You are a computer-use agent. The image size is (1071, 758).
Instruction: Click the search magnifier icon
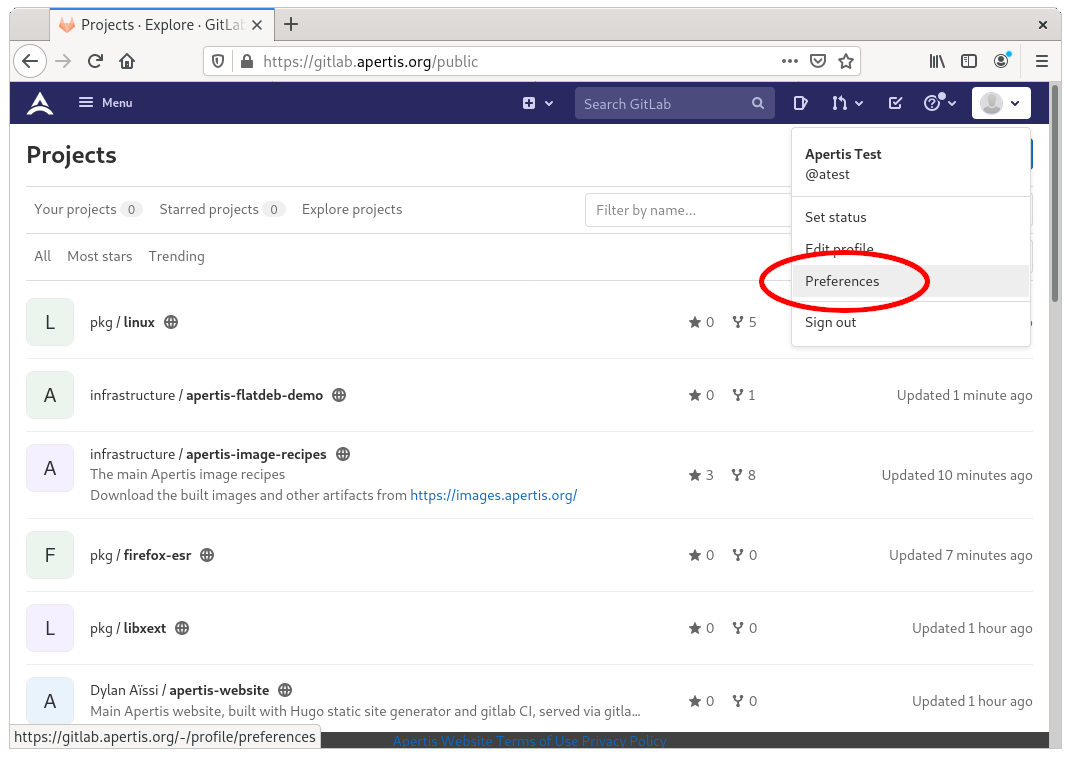[757, 103]
